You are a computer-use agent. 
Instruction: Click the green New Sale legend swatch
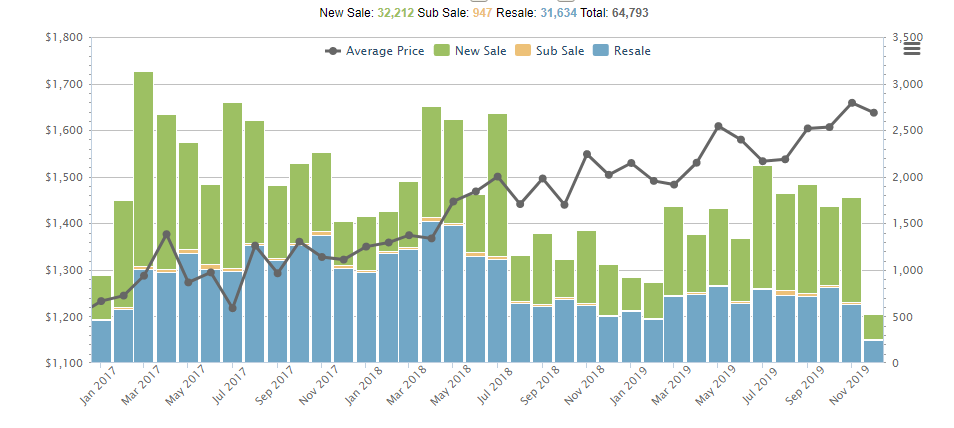point(441,51)
